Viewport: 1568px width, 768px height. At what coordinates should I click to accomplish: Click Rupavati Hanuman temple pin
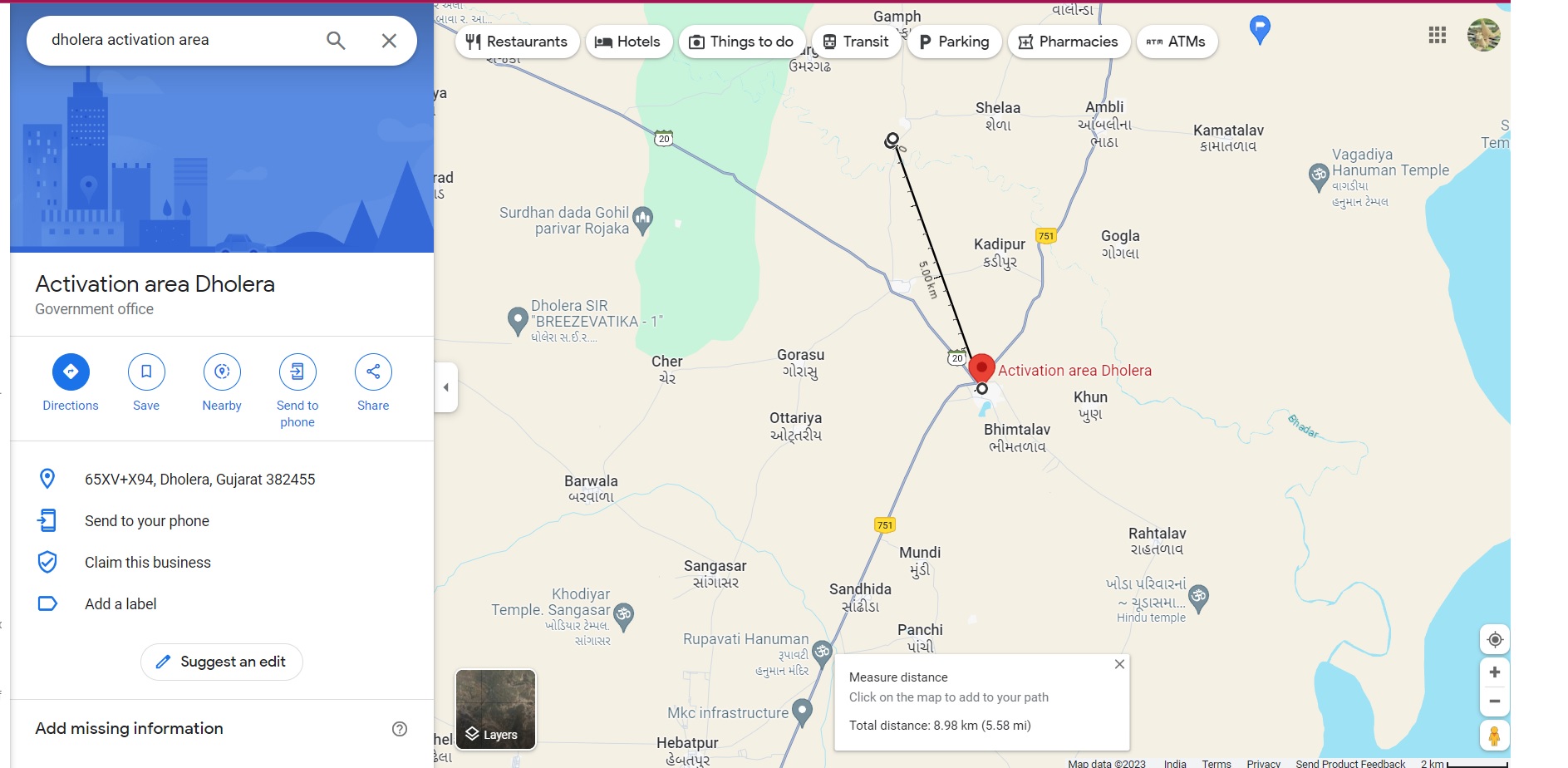[x=822, y=653]
